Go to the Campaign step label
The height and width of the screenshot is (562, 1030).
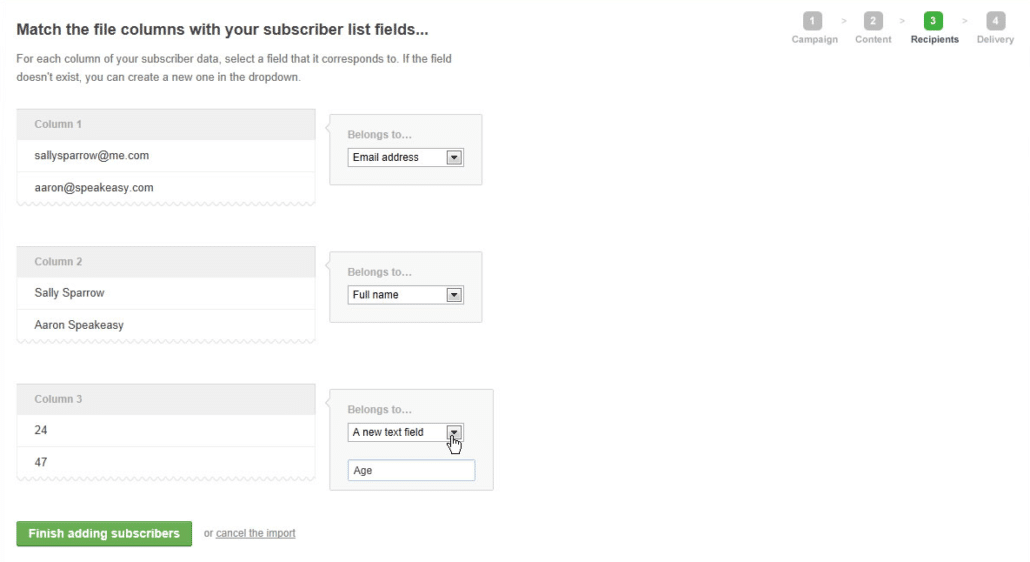pyautogui.click(x=815, y=39)
